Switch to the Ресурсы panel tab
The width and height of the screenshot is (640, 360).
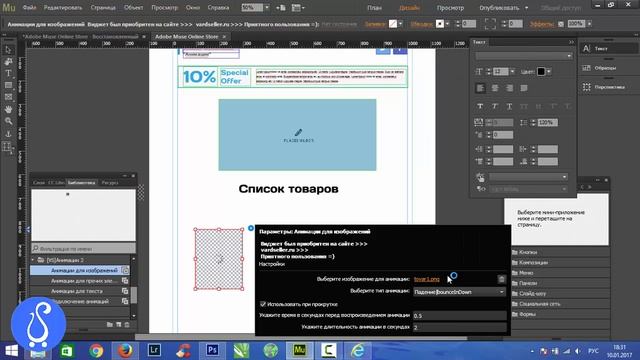coord(110,182)
